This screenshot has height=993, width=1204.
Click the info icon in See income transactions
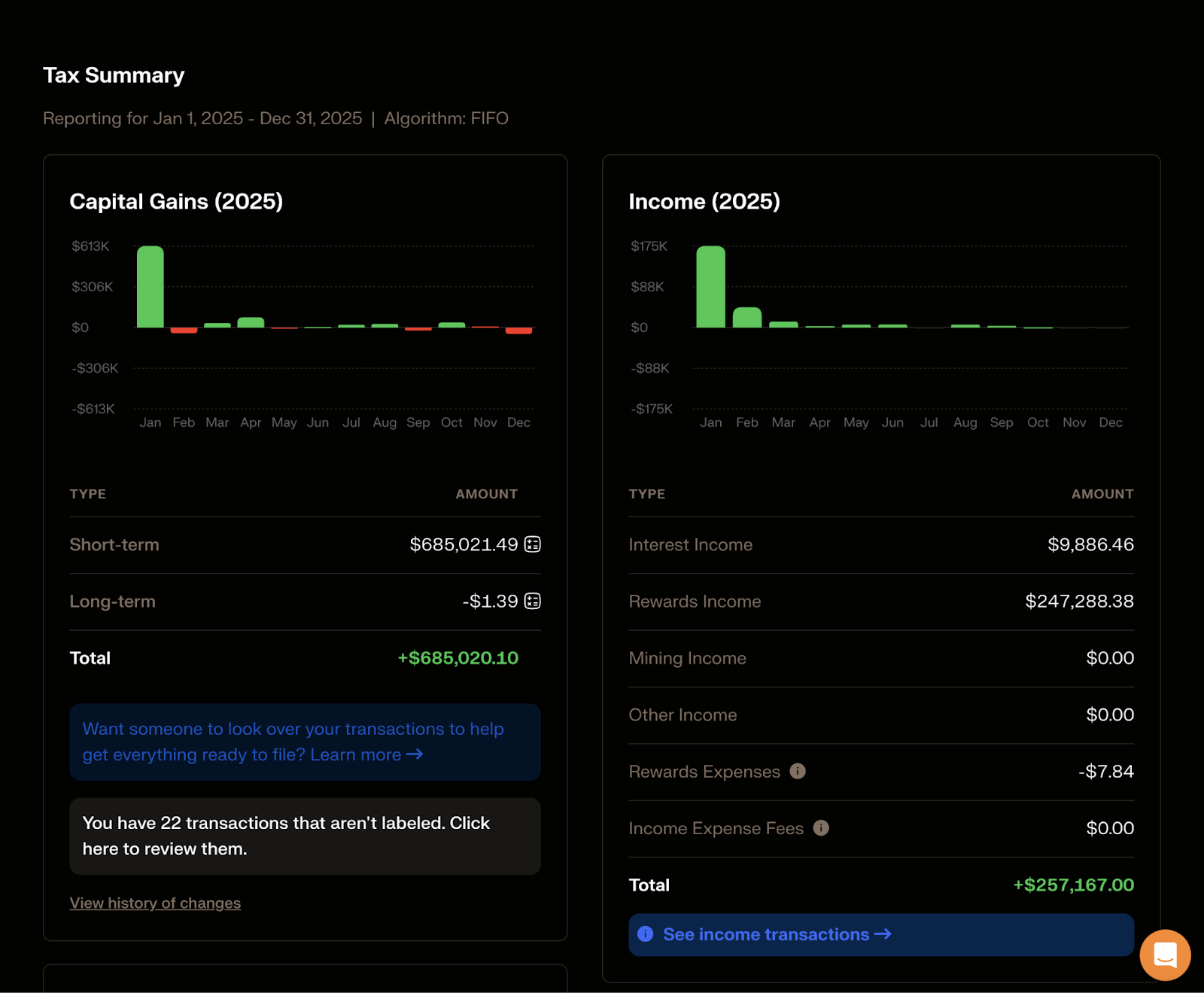click(646, 934)
